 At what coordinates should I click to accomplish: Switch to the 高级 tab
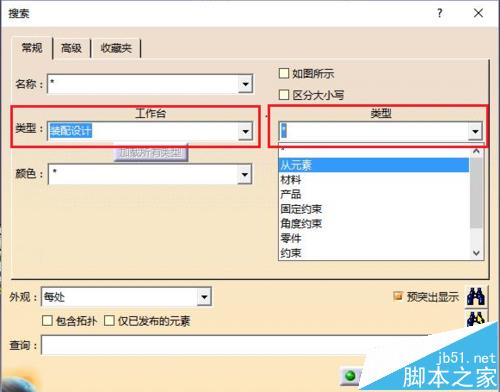coord(71,48)
